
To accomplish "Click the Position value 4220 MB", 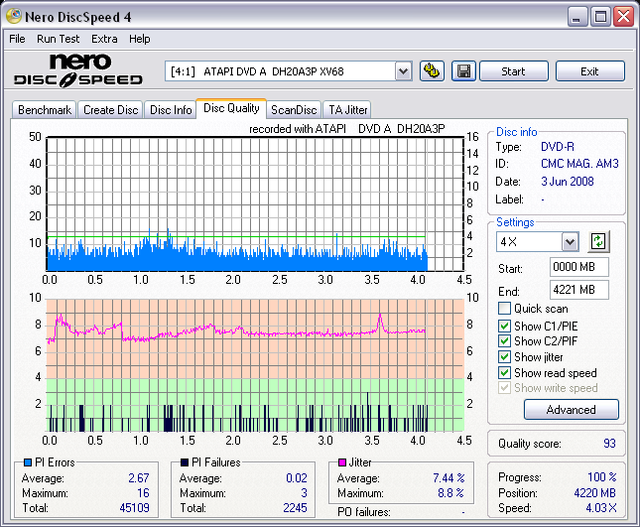I will coord(595,493).
